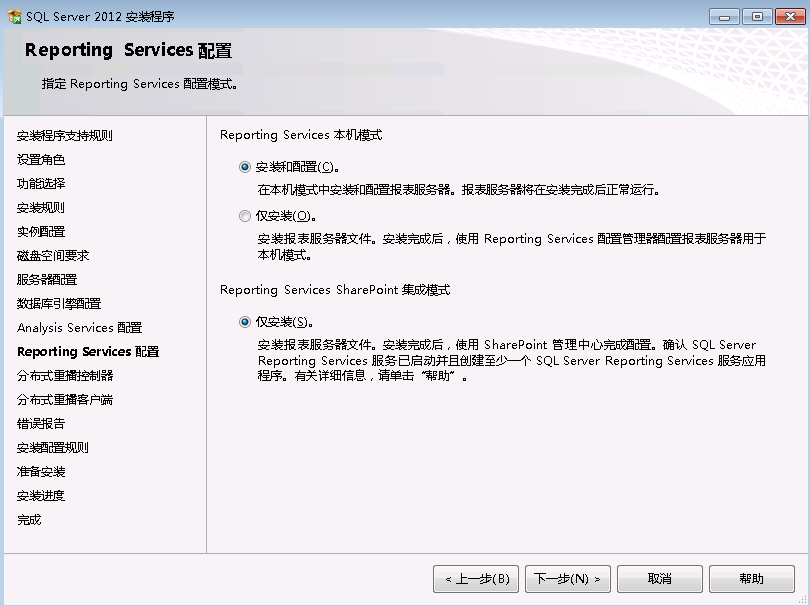Screen dimensions: 810x606
Task: Select 完成 step in sidebar
Action: (29, 520)
